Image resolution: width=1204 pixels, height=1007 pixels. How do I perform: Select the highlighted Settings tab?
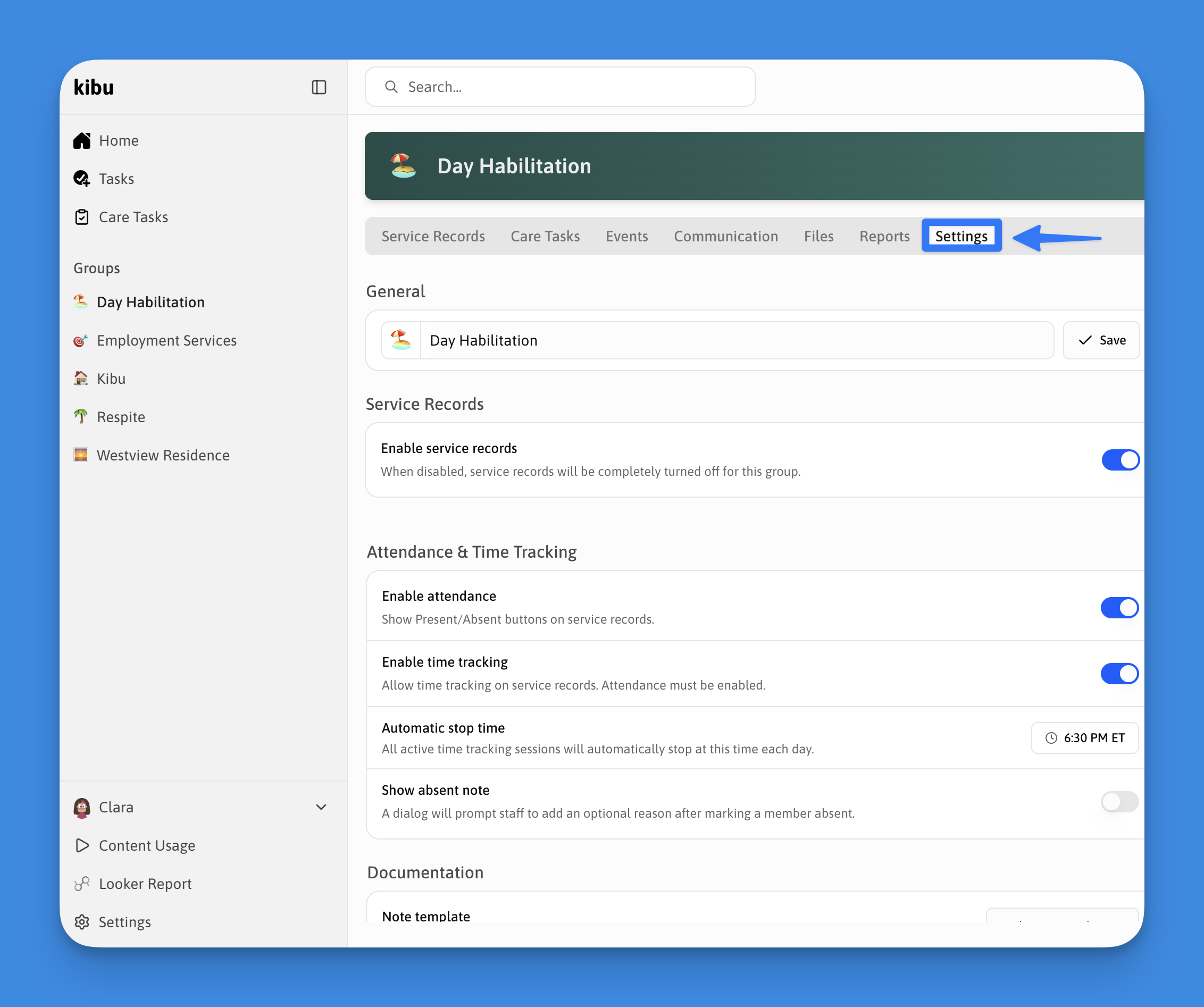961,236
